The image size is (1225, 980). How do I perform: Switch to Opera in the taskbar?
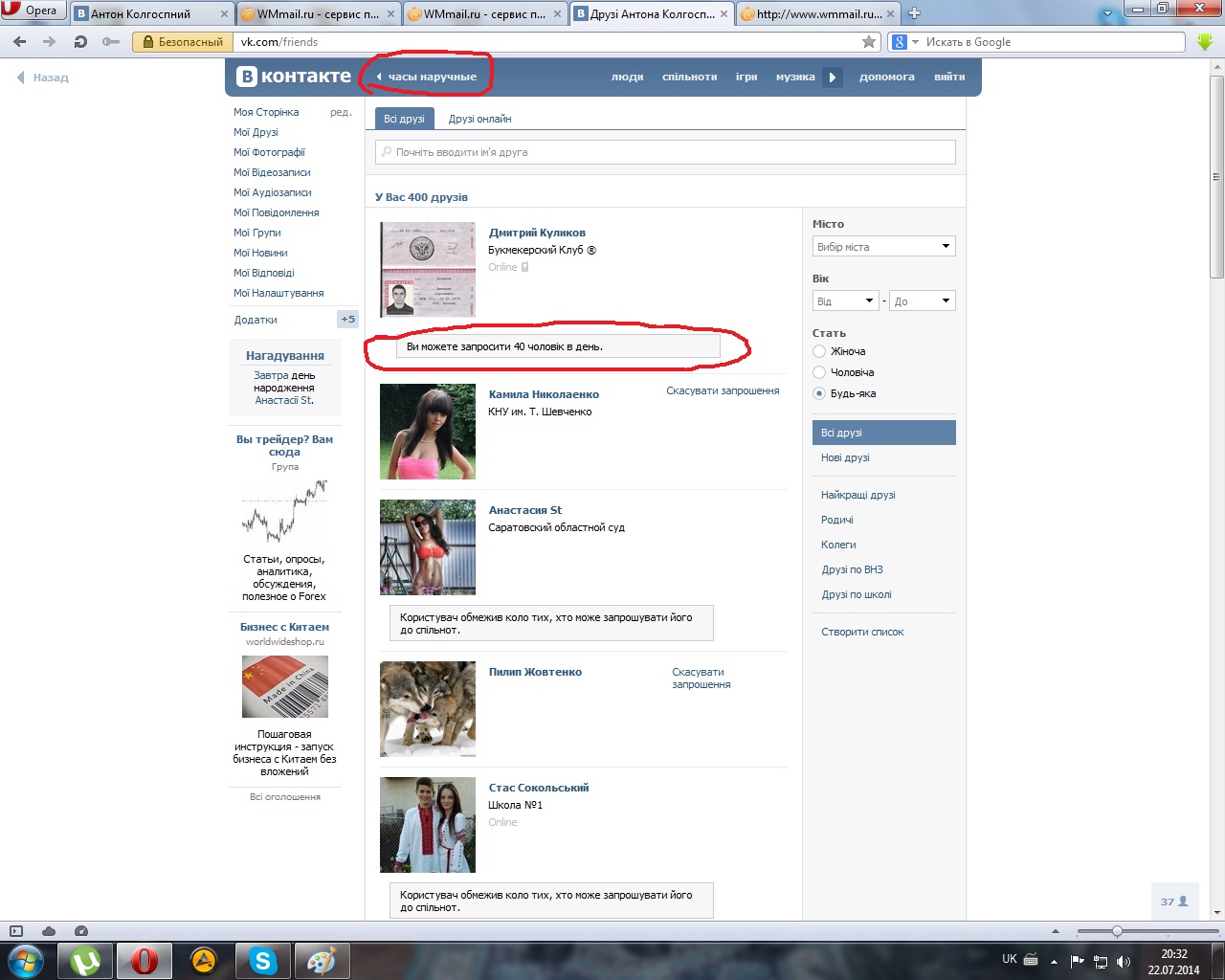(145, 960)
